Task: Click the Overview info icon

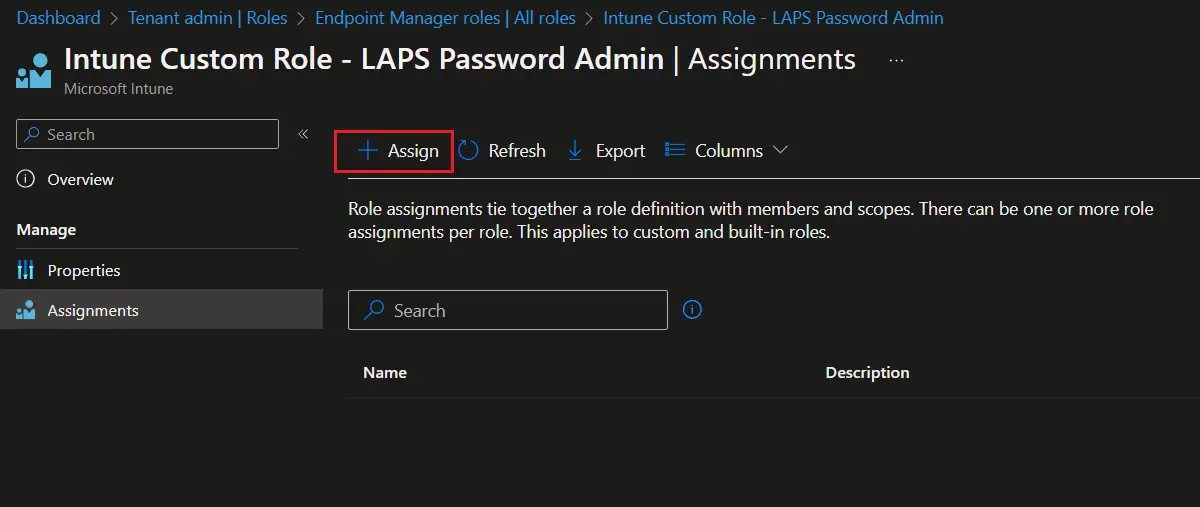Action: (x=26, y=179)
